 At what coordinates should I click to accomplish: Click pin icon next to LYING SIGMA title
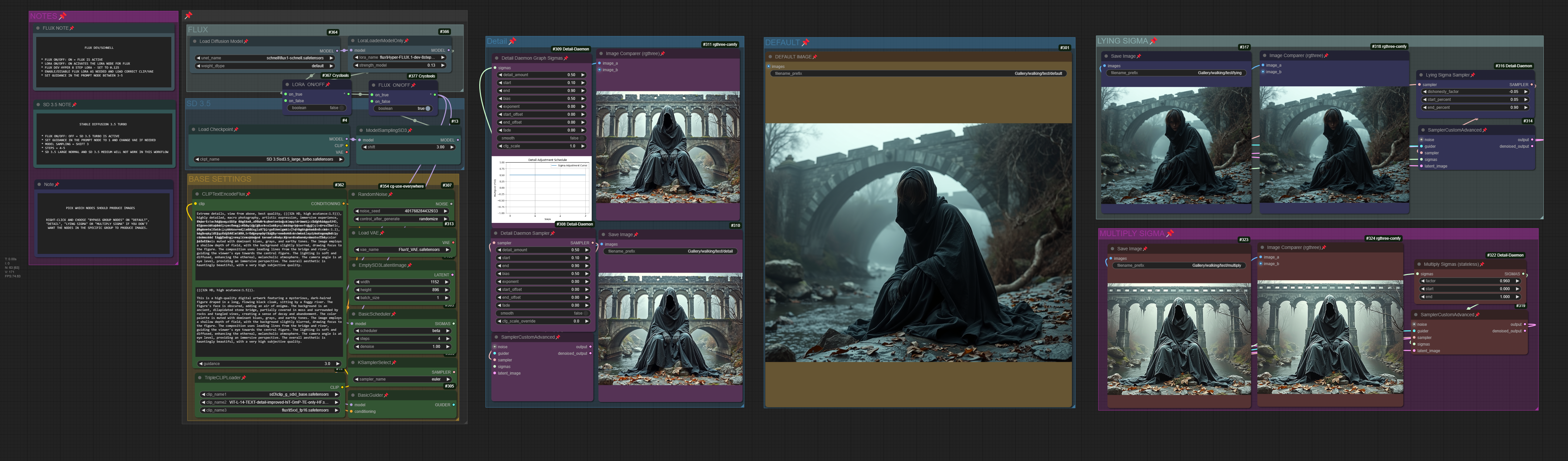1153,41
